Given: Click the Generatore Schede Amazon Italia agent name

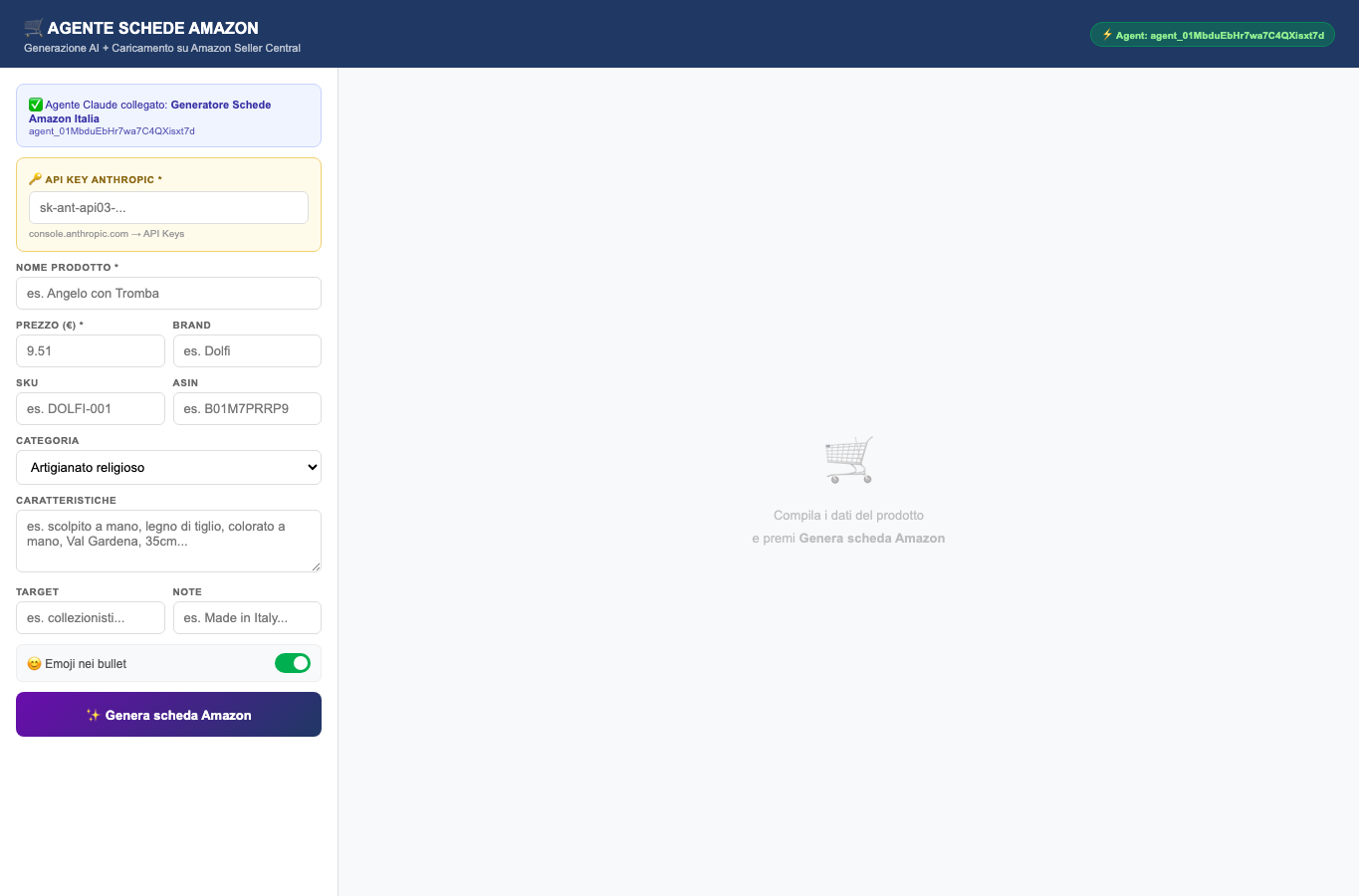Looking at the screenshot, I should tap(149, 112).
